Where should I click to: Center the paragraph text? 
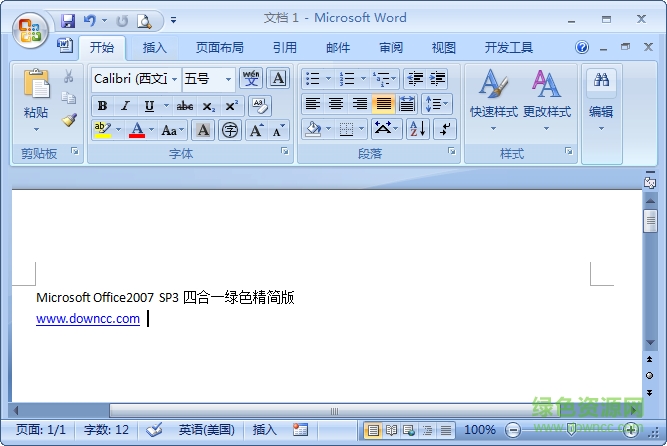pos(336,103)
